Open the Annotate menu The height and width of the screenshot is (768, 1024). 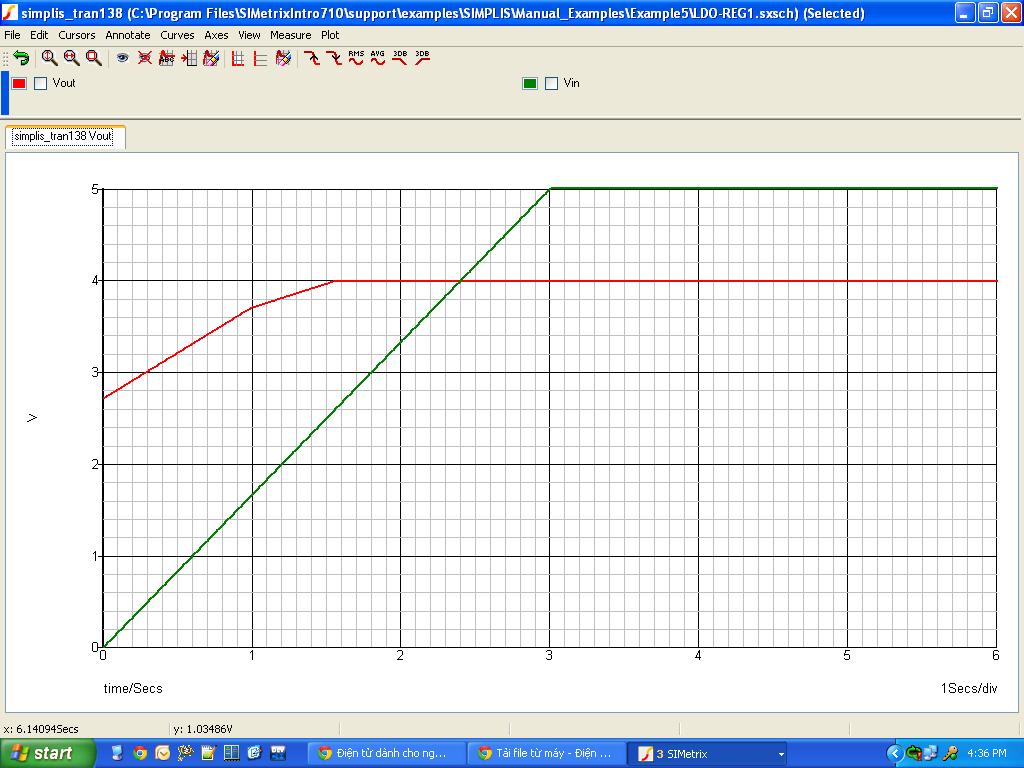pos(128,35)
